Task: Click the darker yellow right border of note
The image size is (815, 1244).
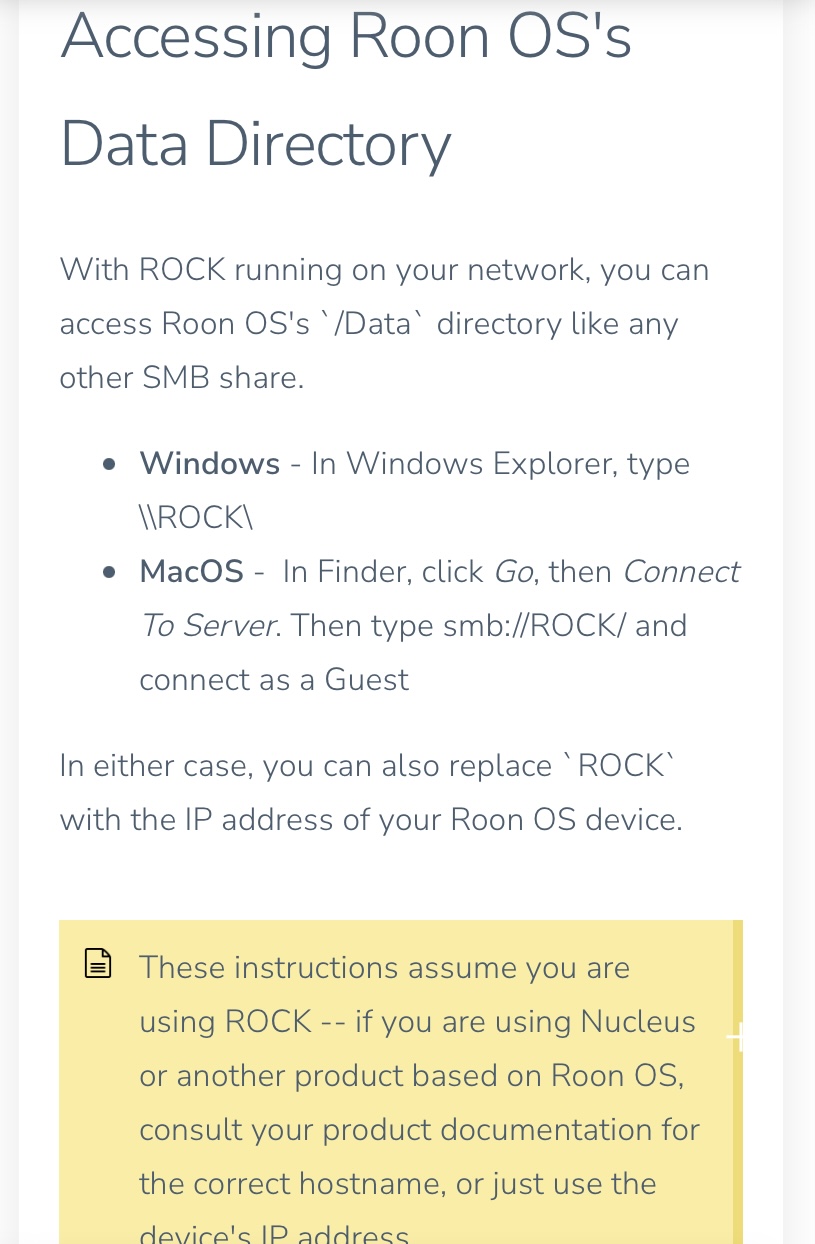Action: (x=738, y=1082)
